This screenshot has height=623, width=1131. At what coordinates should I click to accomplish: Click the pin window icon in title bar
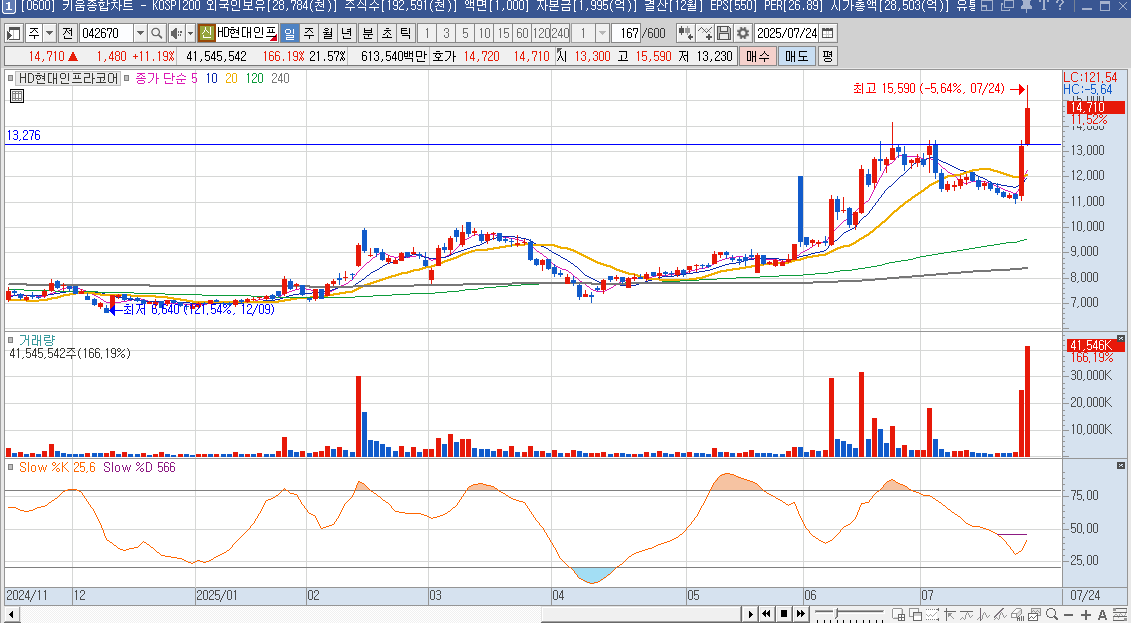(1026, 6)
